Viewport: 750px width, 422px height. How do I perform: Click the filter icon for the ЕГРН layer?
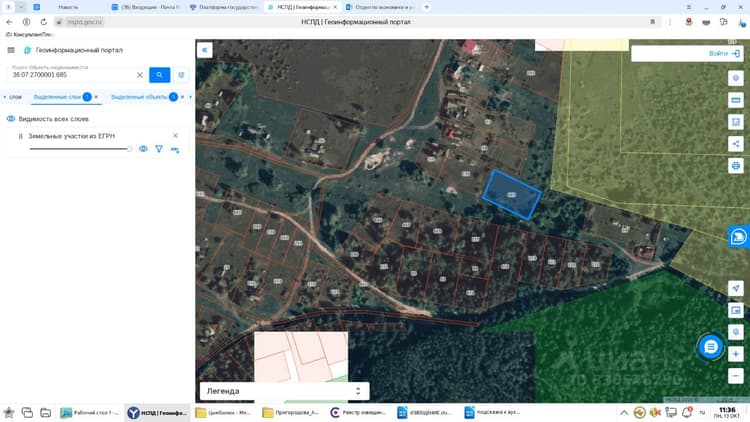(159, 149)
